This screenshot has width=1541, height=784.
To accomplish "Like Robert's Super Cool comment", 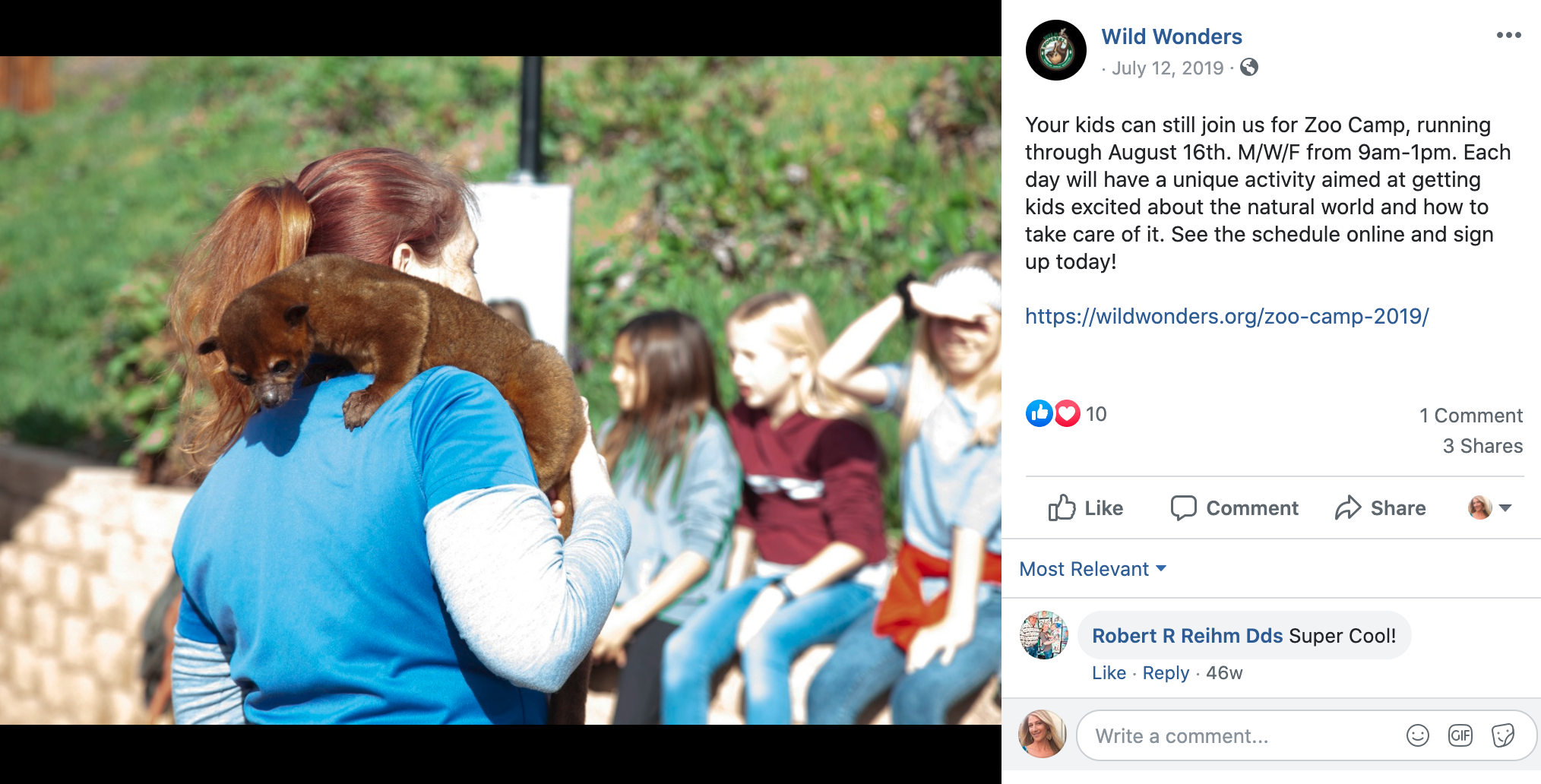I will click(1109, 673).
